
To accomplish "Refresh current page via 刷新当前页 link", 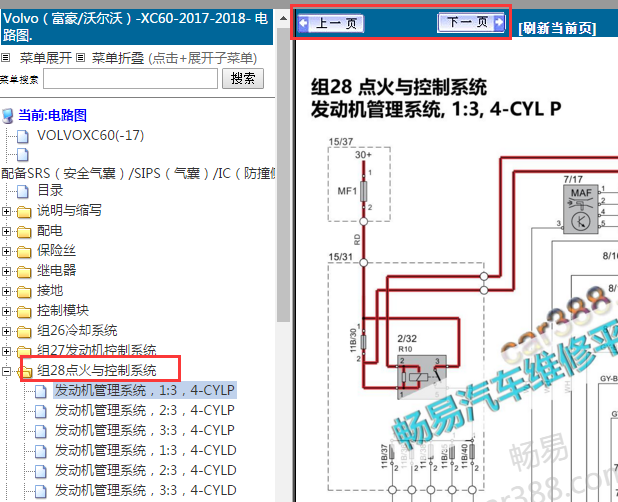I will (557, 28).
